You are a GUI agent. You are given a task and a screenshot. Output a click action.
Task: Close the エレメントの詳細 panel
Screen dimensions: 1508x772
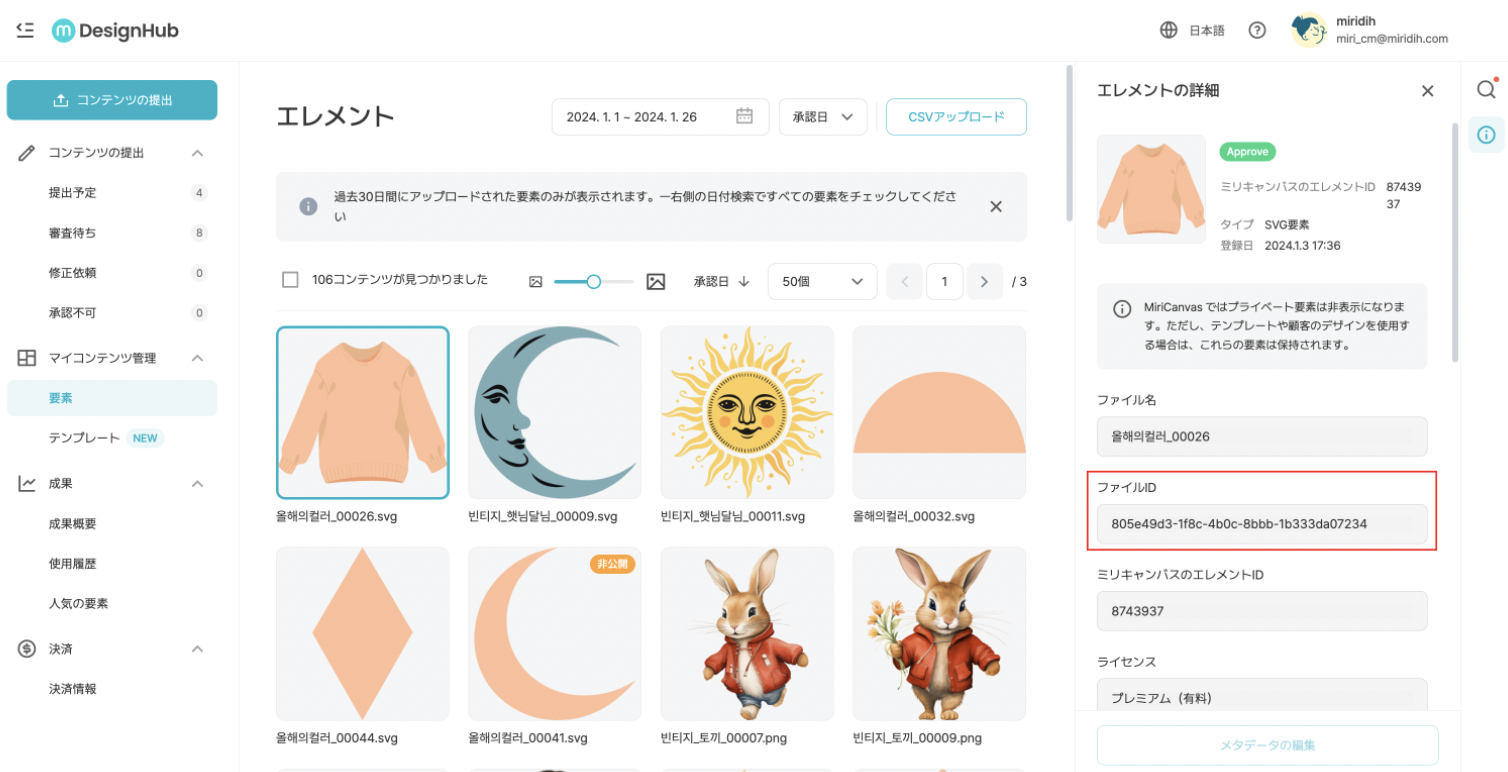(1427, 91)
